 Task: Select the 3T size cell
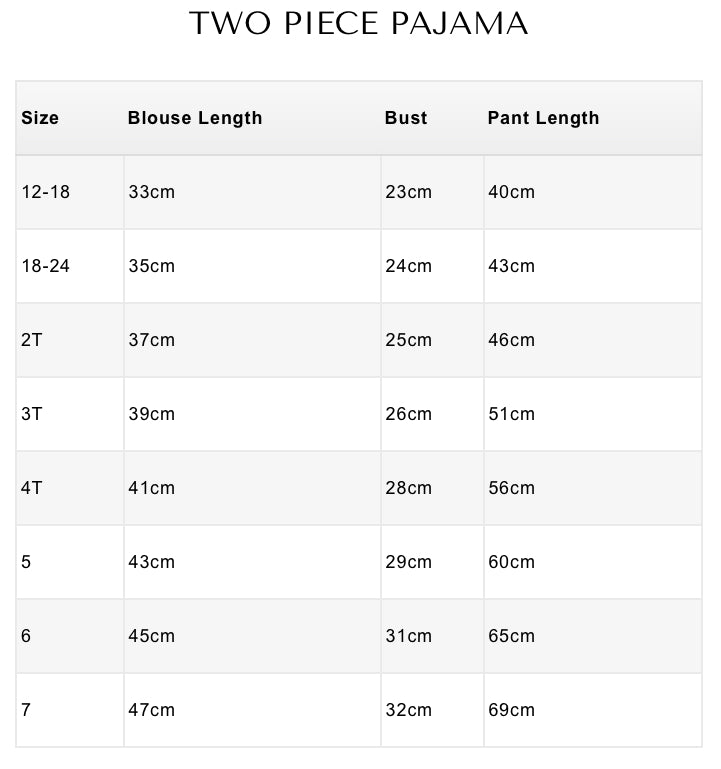click(32, 414)
